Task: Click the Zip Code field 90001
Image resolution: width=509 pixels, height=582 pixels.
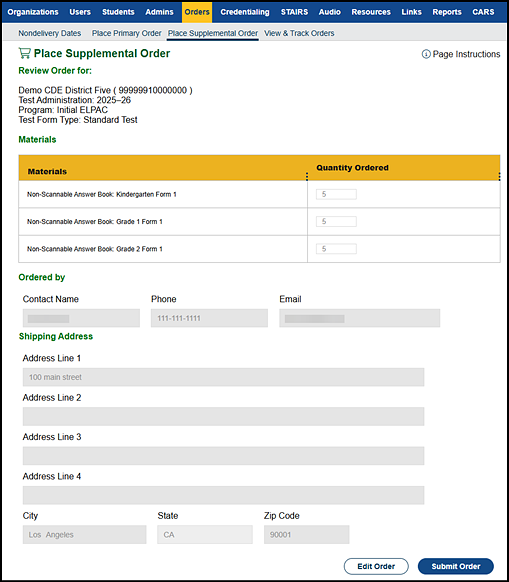Action: pyautogui.click(x=306, y=534)
